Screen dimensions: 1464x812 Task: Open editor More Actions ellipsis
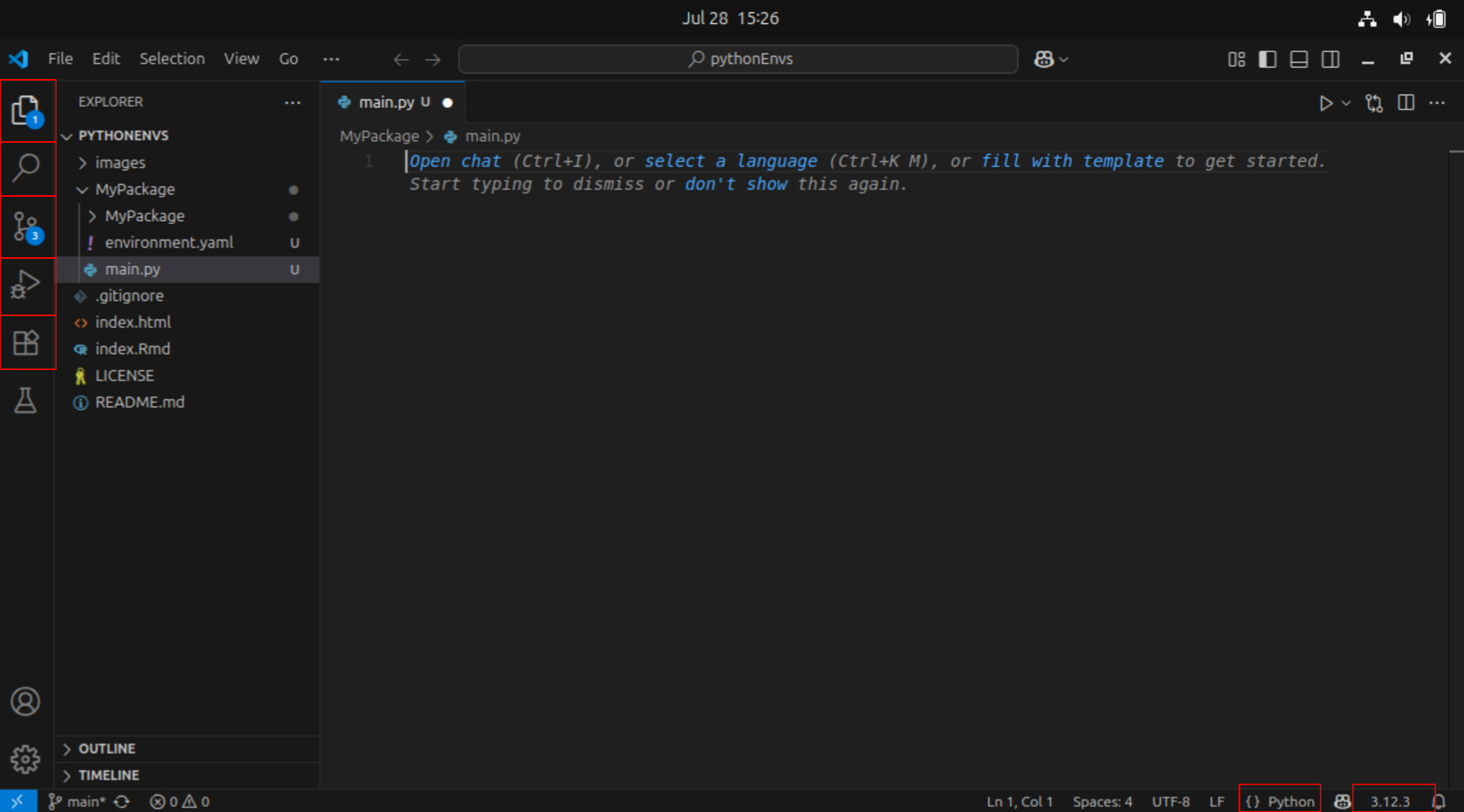(1437, 102)
